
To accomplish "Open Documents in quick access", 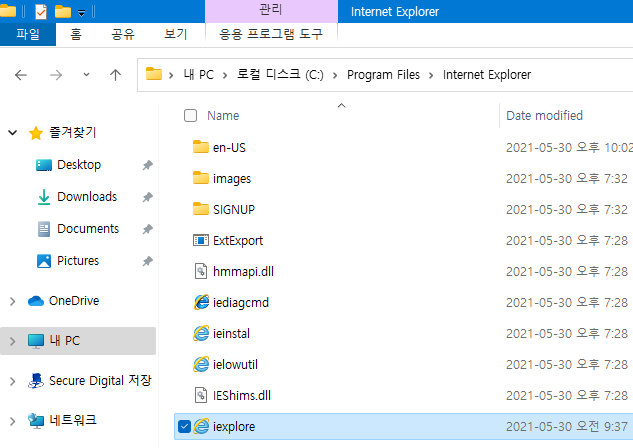I will [x=88, y=229].
